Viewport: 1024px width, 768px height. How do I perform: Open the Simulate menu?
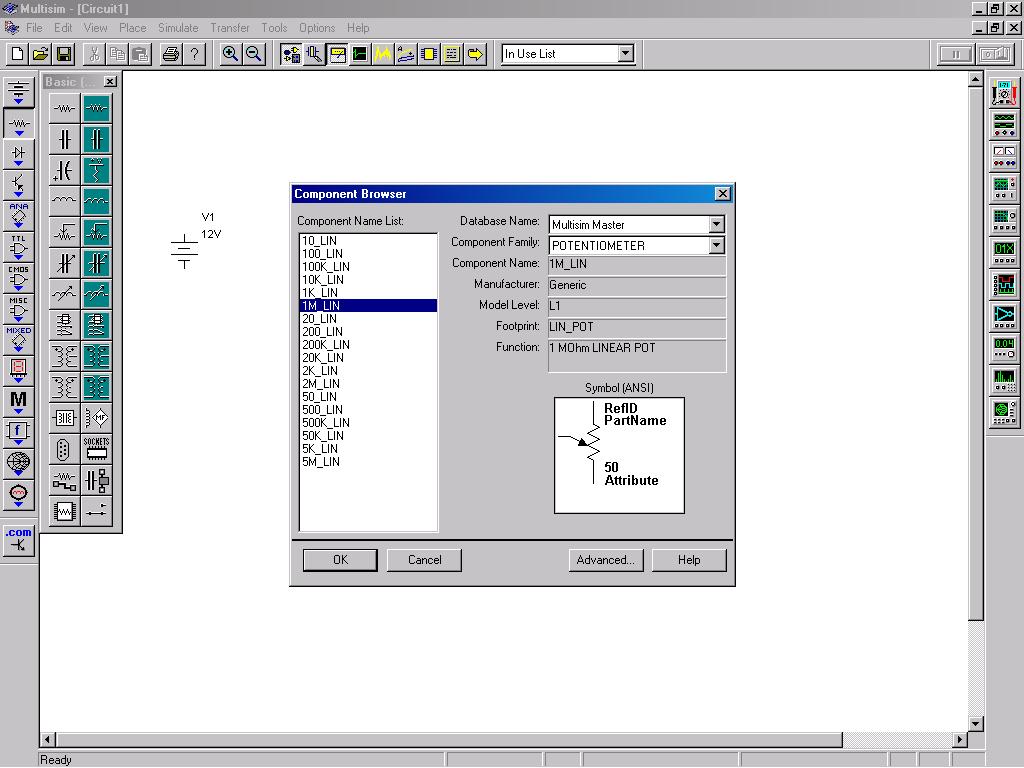pyautogui.click(x=178, y=27)
